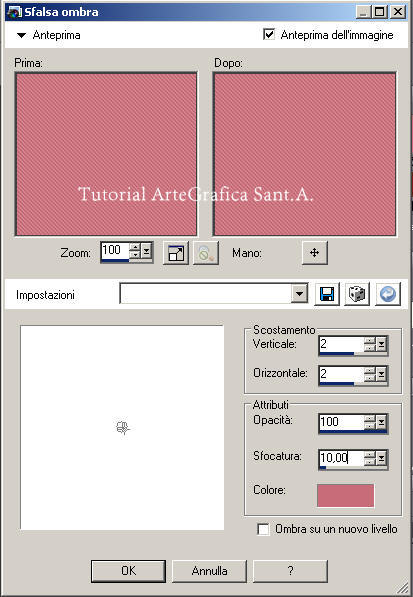The width and height of the screenshot is (413, 597).
Task: Click the disabled lock-preview icon beside Zoom
Action: pyautogui.click(x=206, y=252)
